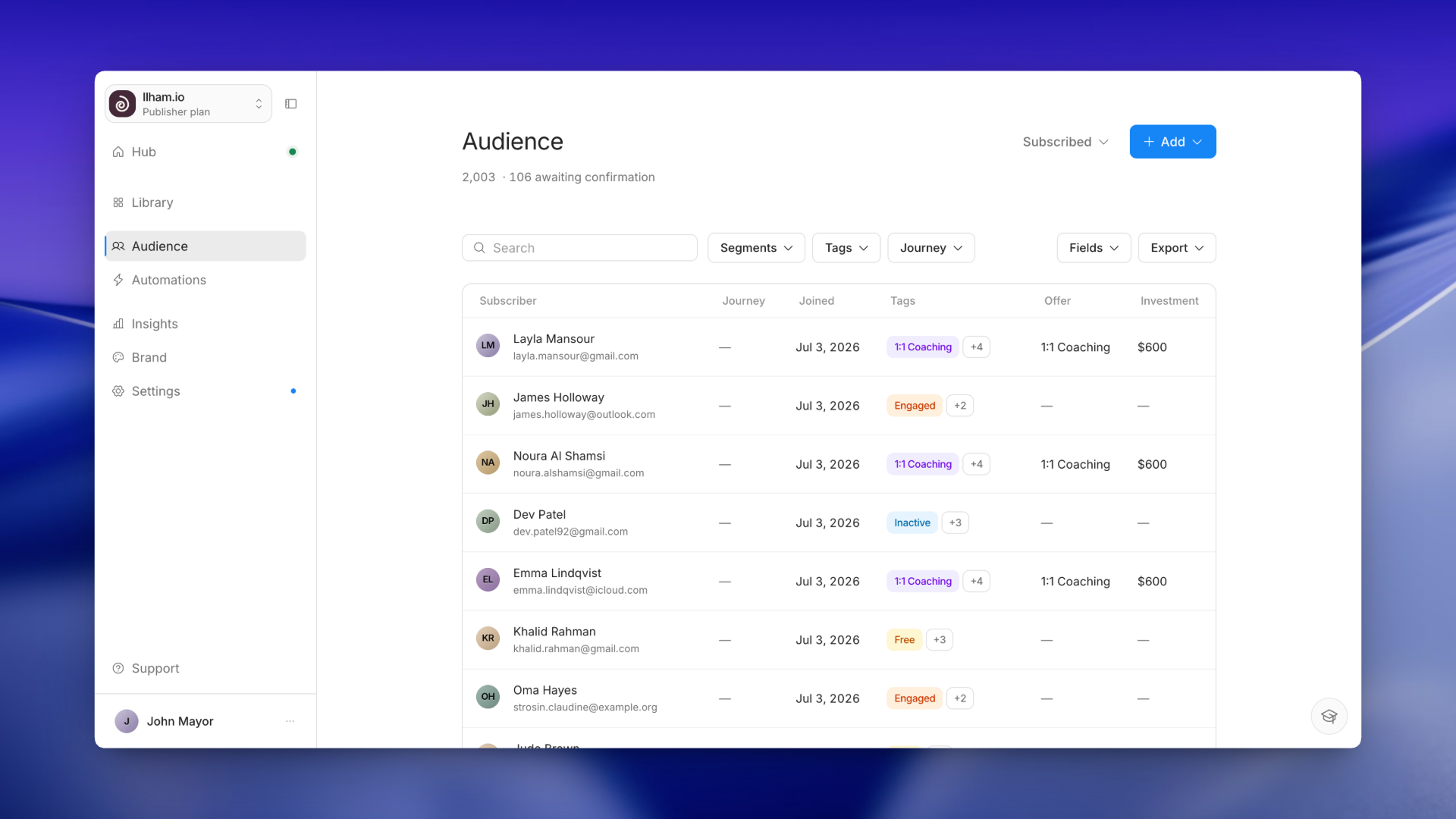Expand the Tags filter dropdown
1456x819 pixels.
pos(846,248)
